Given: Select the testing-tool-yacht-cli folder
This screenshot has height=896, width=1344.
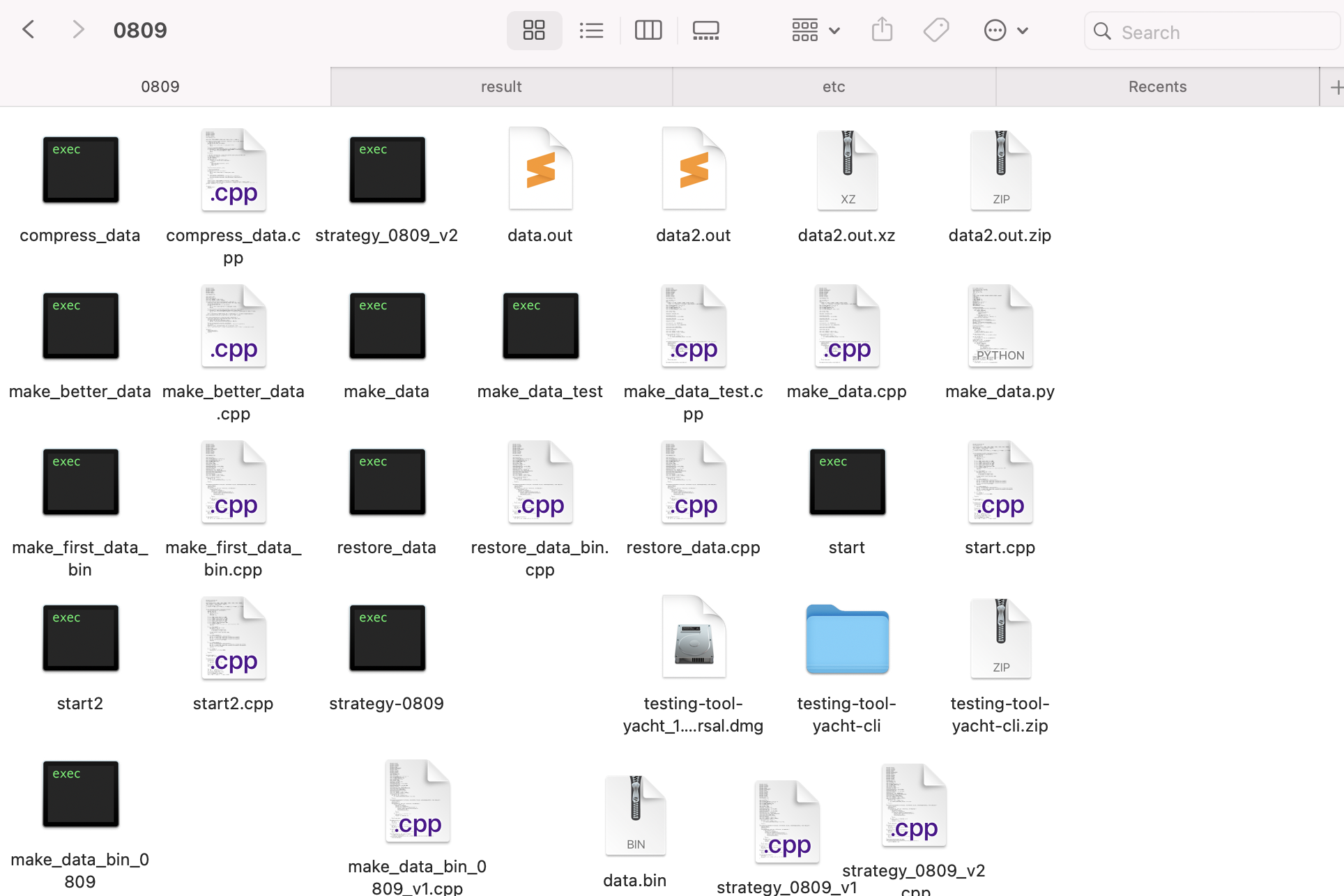Looking at the screenshot, I should pyautogui.click(x=847, y=639).
